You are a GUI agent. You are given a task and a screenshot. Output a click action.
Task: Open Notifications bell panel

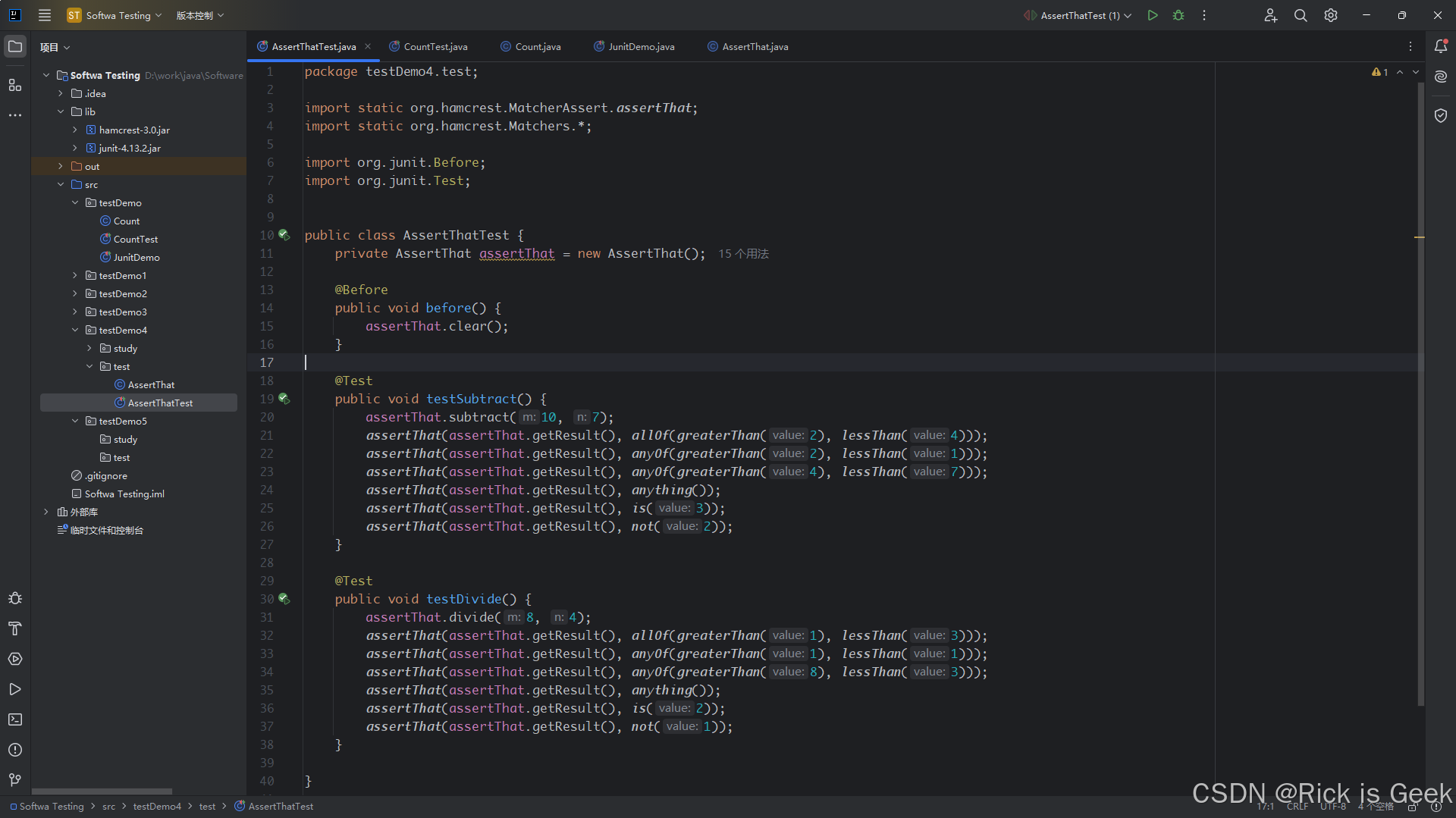click(x=1441, y=46)
